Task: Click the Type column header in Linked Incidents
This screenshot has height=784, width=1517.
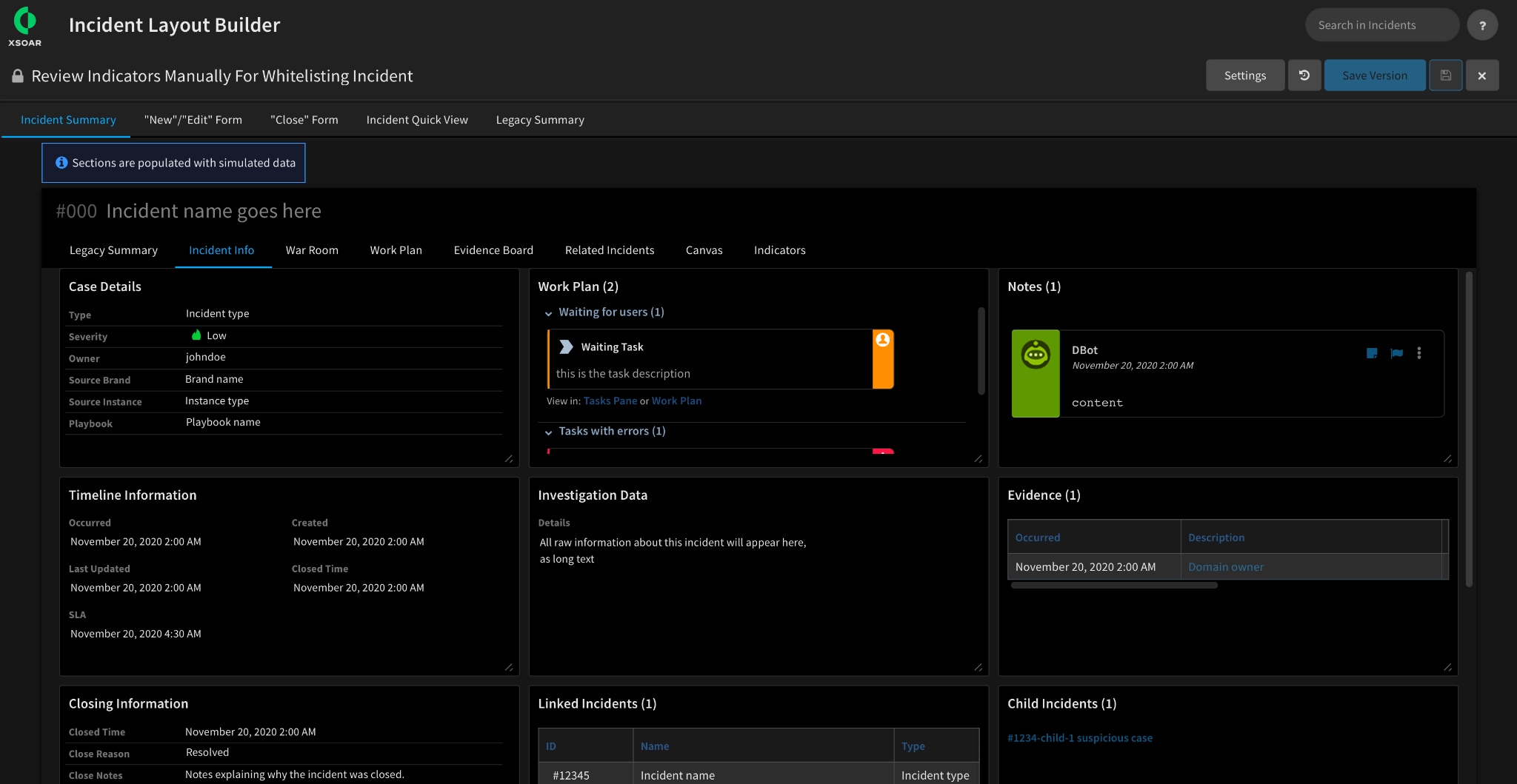Action: coord(937,746)
